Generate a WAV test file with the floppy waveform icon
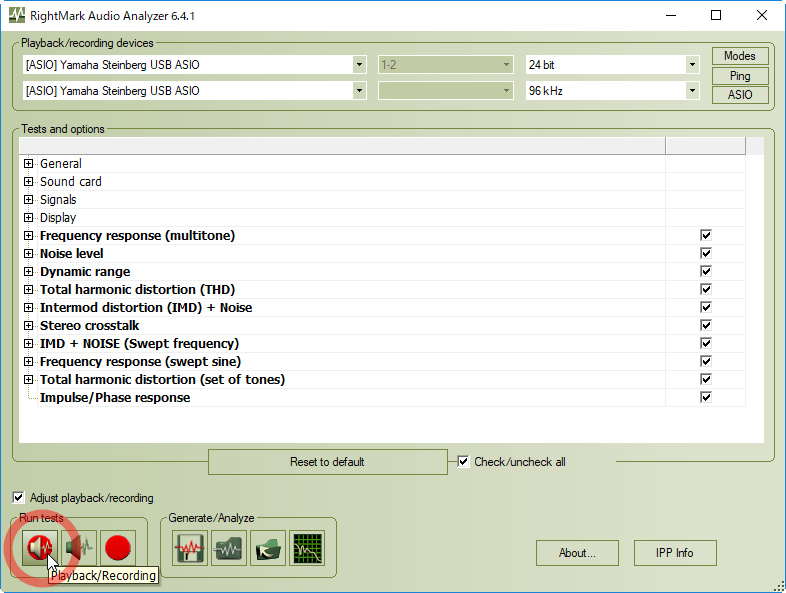786x593 pixels. pos(190,548)
